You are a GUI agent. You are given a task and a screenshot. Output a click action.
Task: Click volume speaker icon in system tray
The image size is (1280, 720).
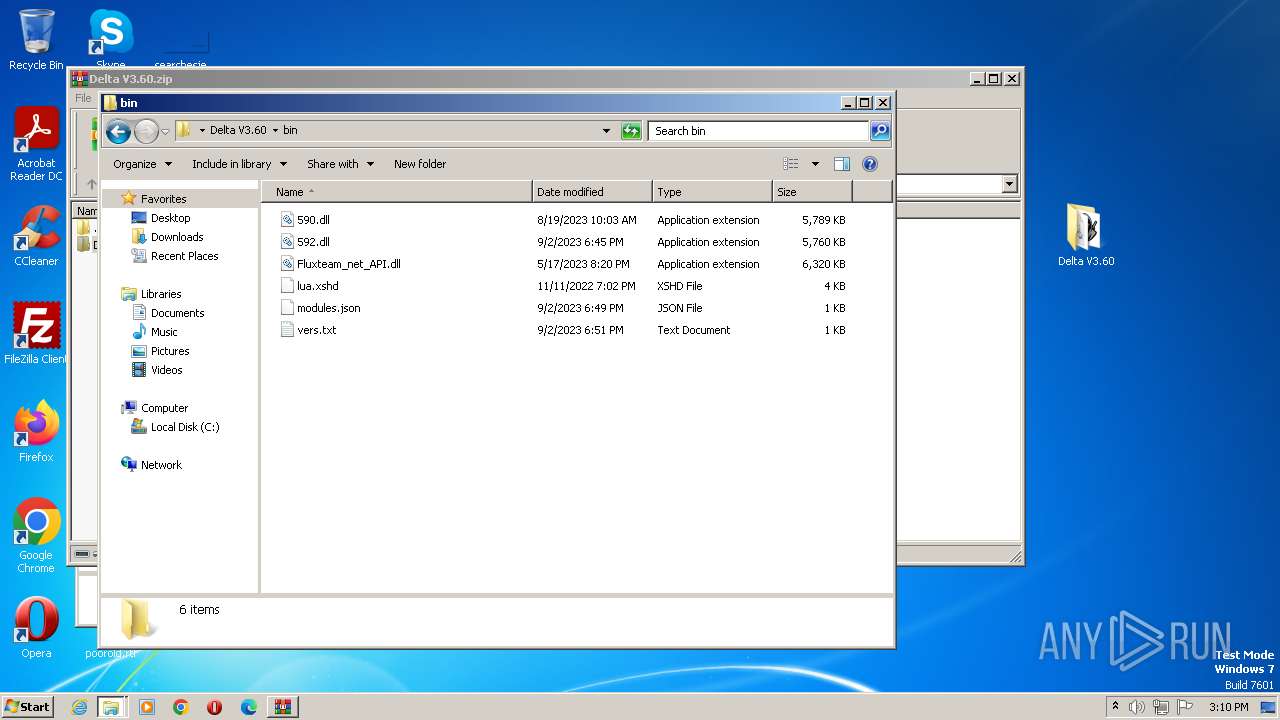point(1137,707)
